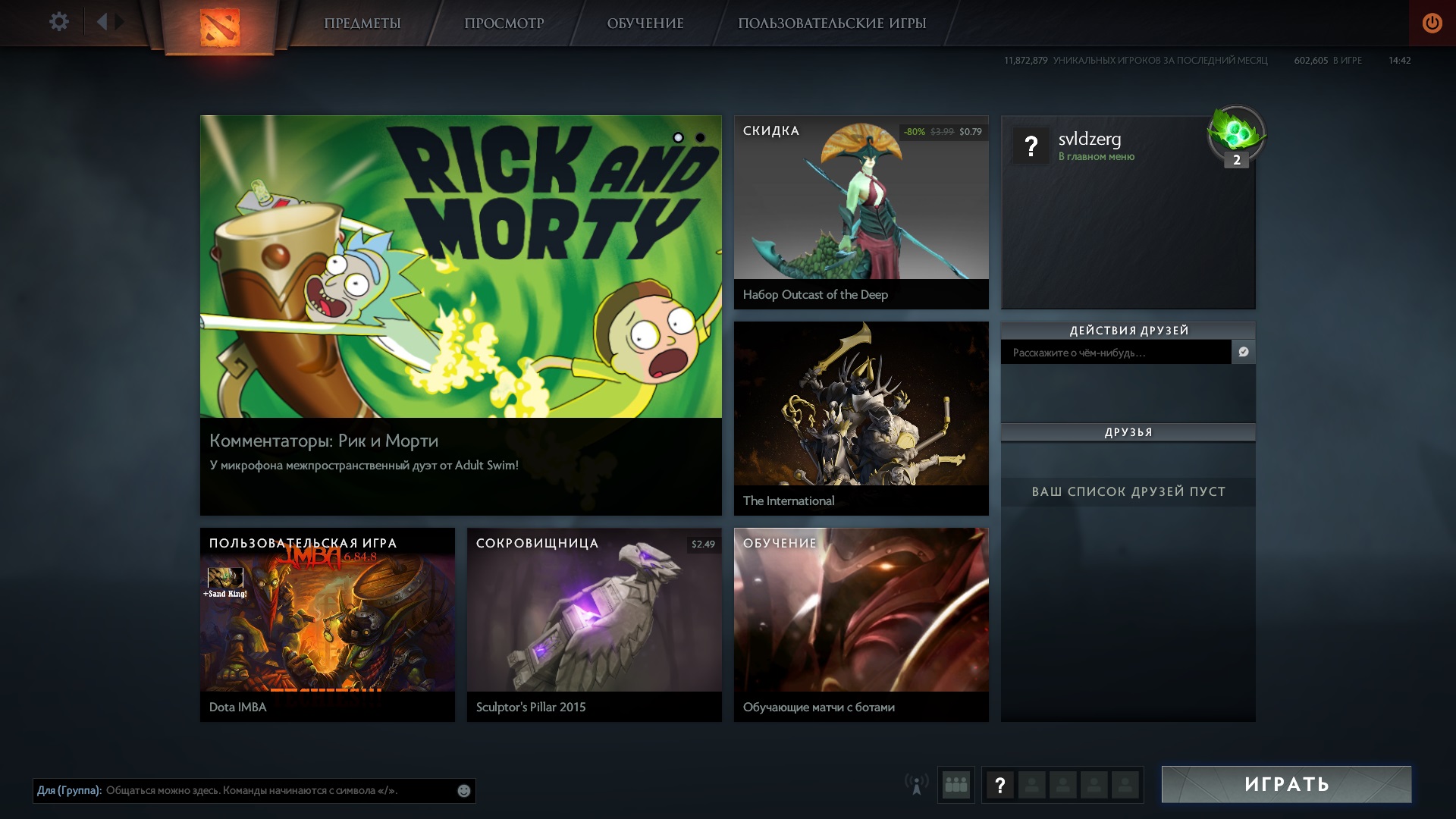Viewport: 1456px width, 819px height.
Task: Quit the game with power icon
Action: click(1432, 23)
